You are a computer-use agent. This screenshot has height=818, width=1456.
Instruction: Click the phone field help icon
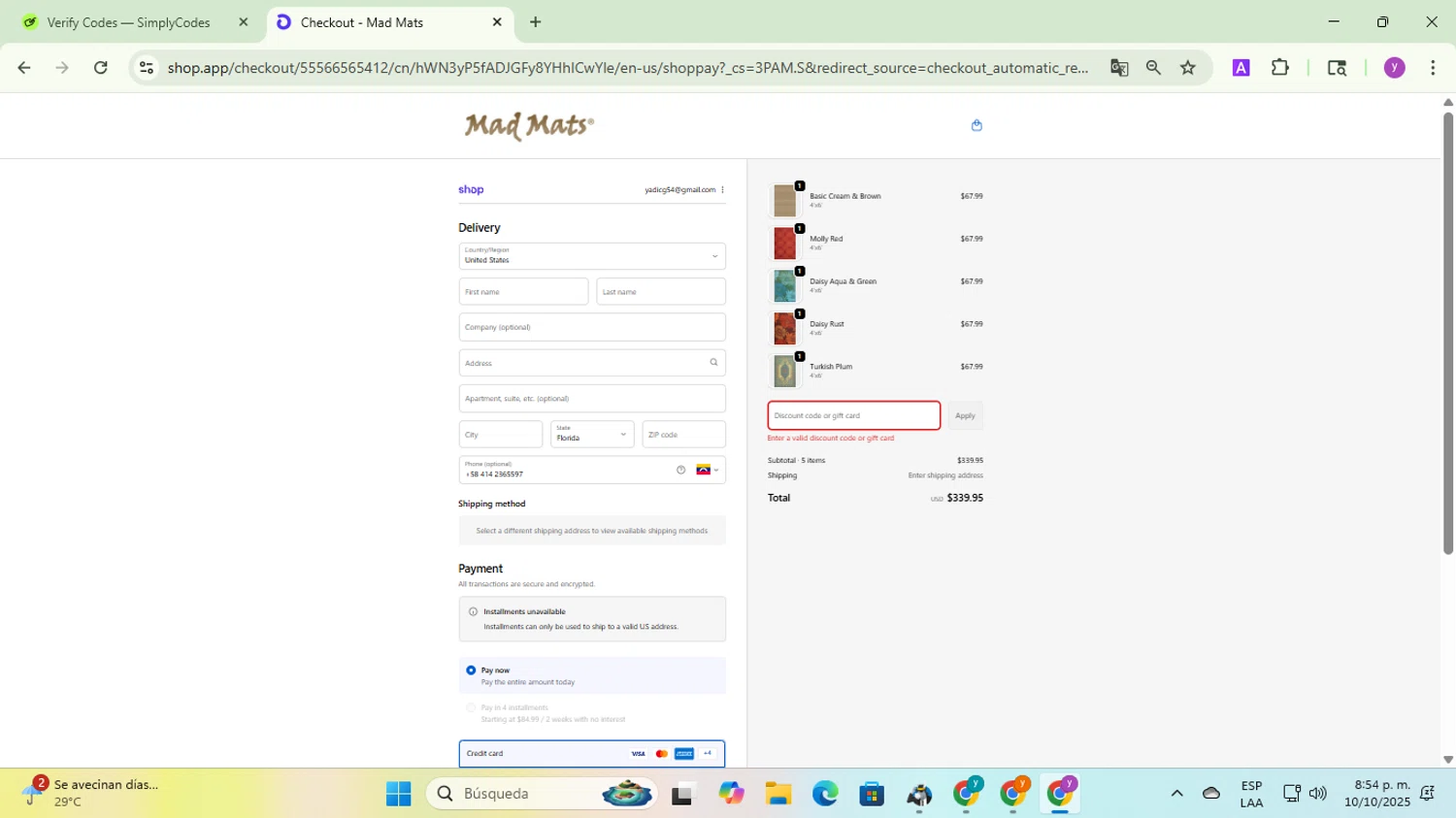pos(680,470)
